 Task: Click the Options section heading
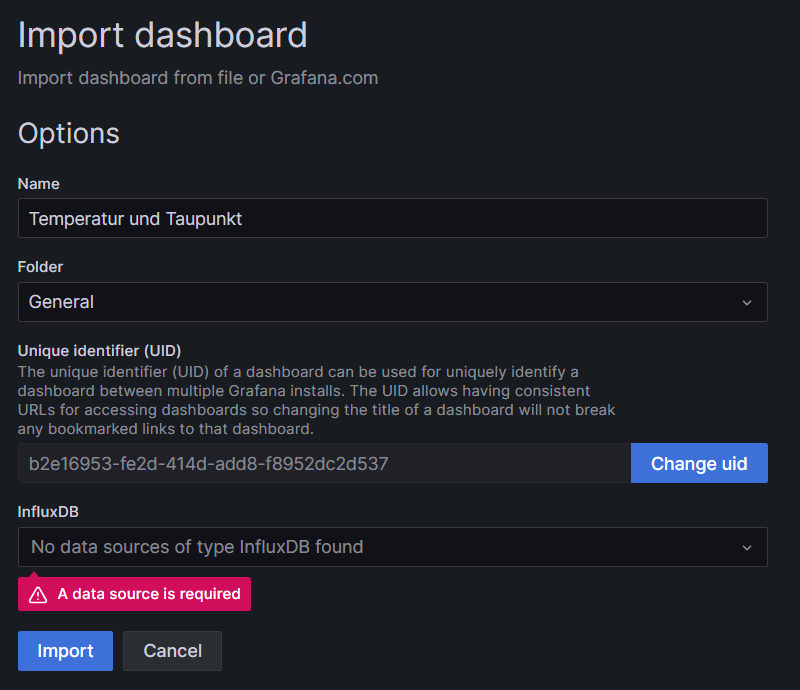point(68,134)
